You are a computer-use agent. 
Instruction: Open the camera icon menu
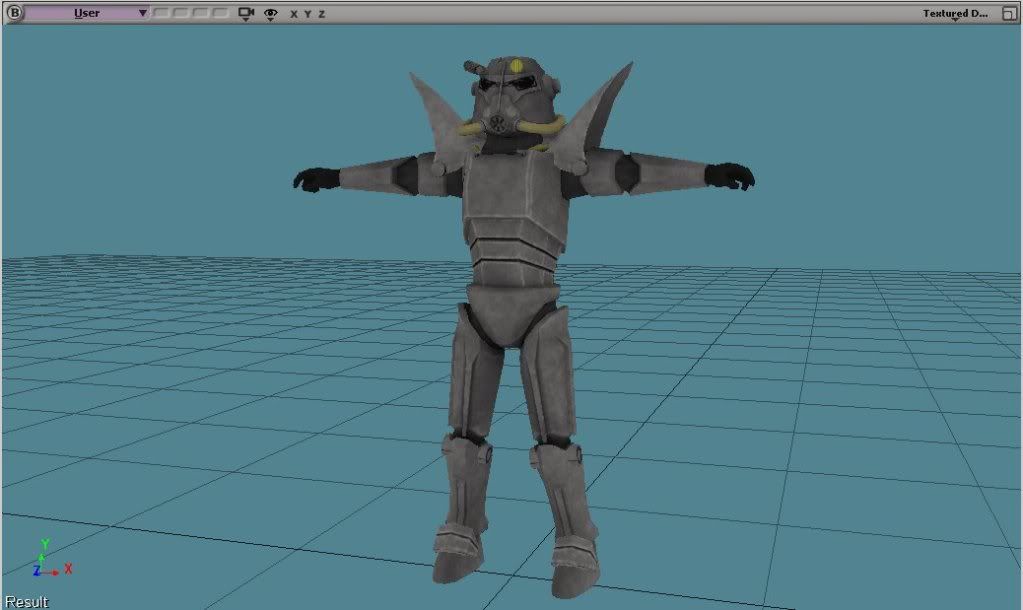(x=246, y=14)
